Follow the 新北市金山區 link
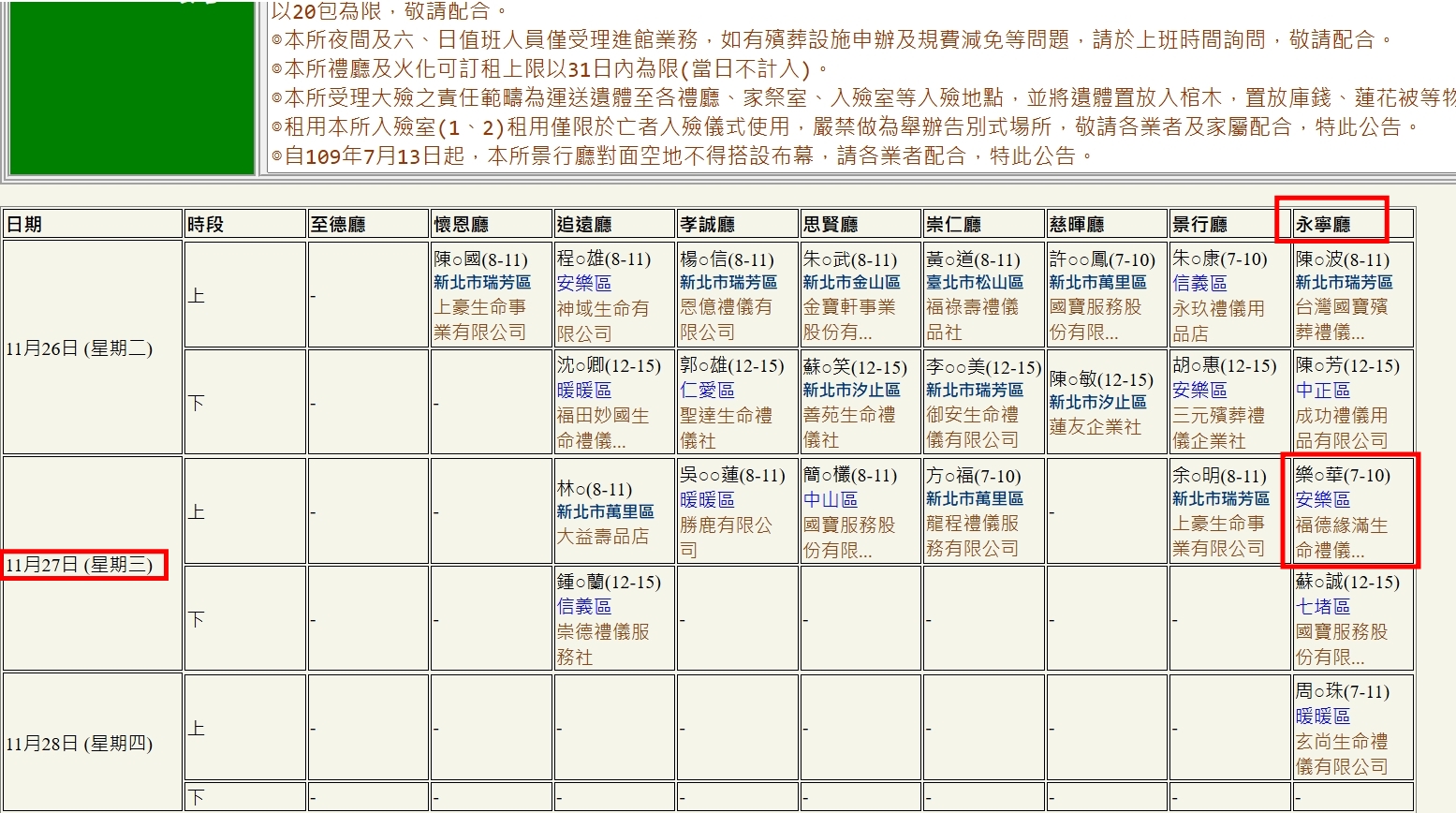The height and width of the screenshot is (813, 1456). click(x=851, y=282)
